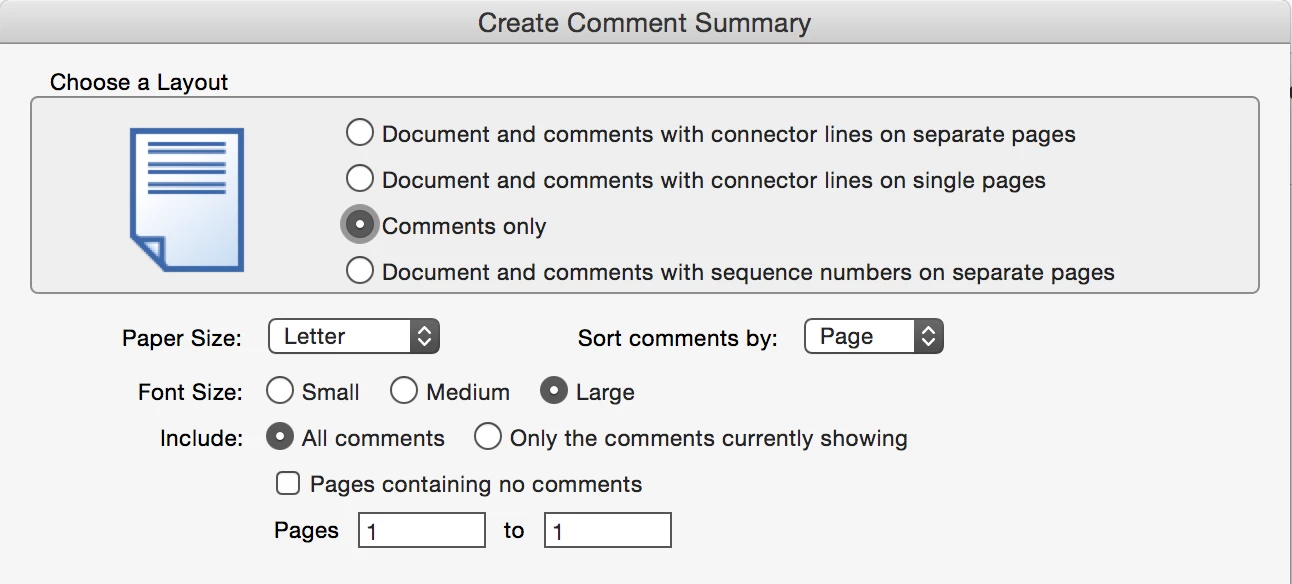Open the Paper Size dropdown showing Letter
This screenshot has width=1292, height=584.
pos(340,337)
